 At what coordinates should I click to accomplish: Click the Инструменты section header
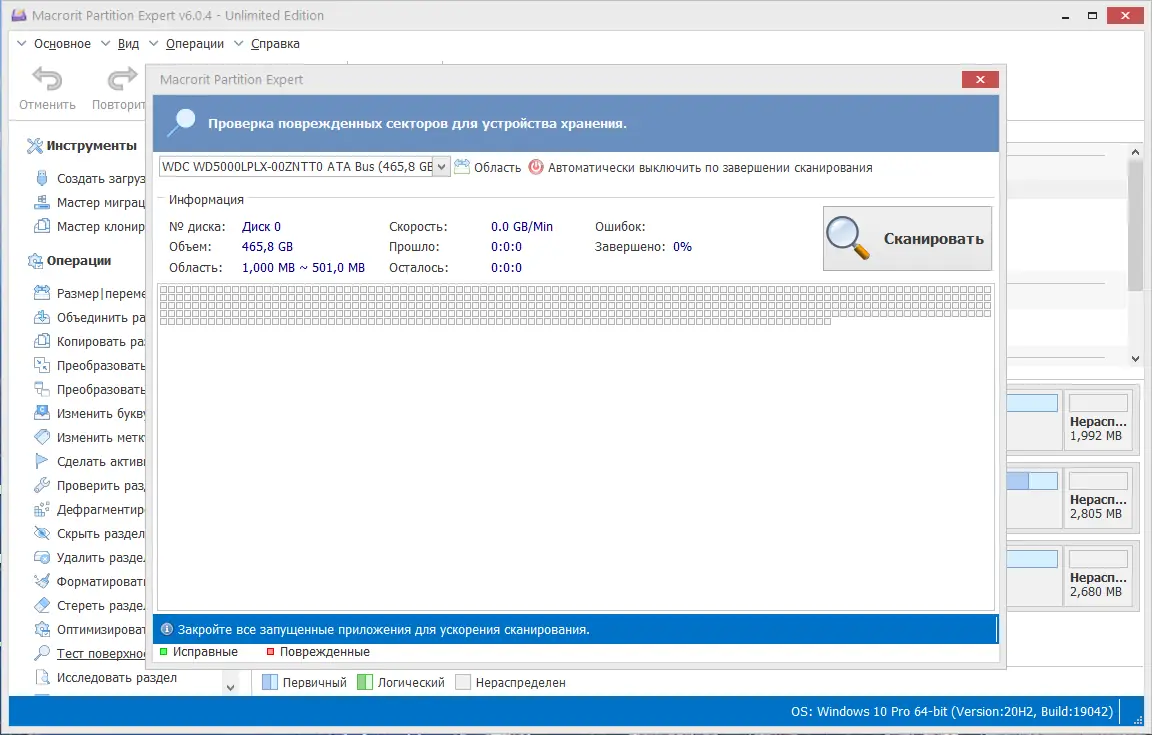pos(92,146)
